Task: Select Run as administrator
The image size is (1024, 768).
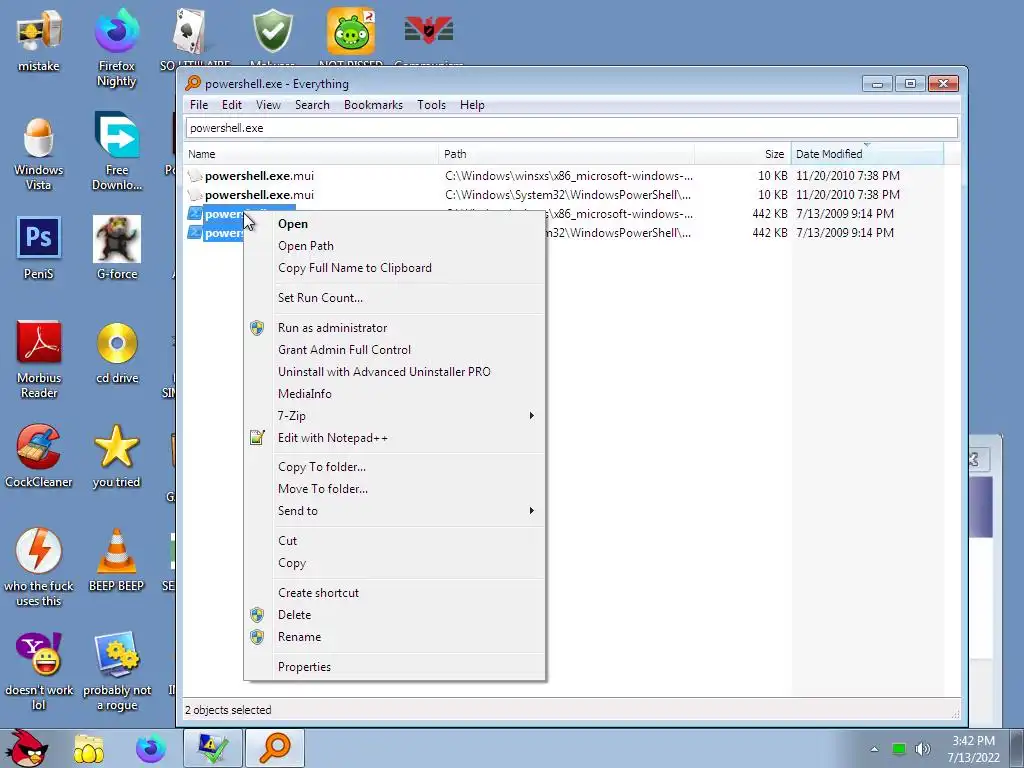Action: click(x=395, y=328)
